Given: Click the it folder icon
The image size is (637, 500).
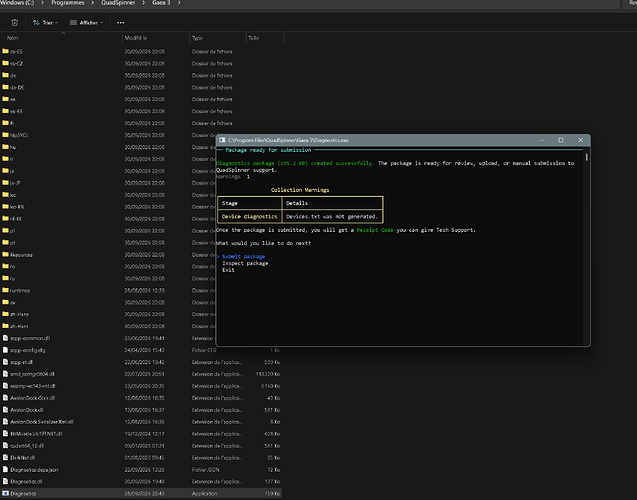Looking at the screenshot, I should click(5, 159).
